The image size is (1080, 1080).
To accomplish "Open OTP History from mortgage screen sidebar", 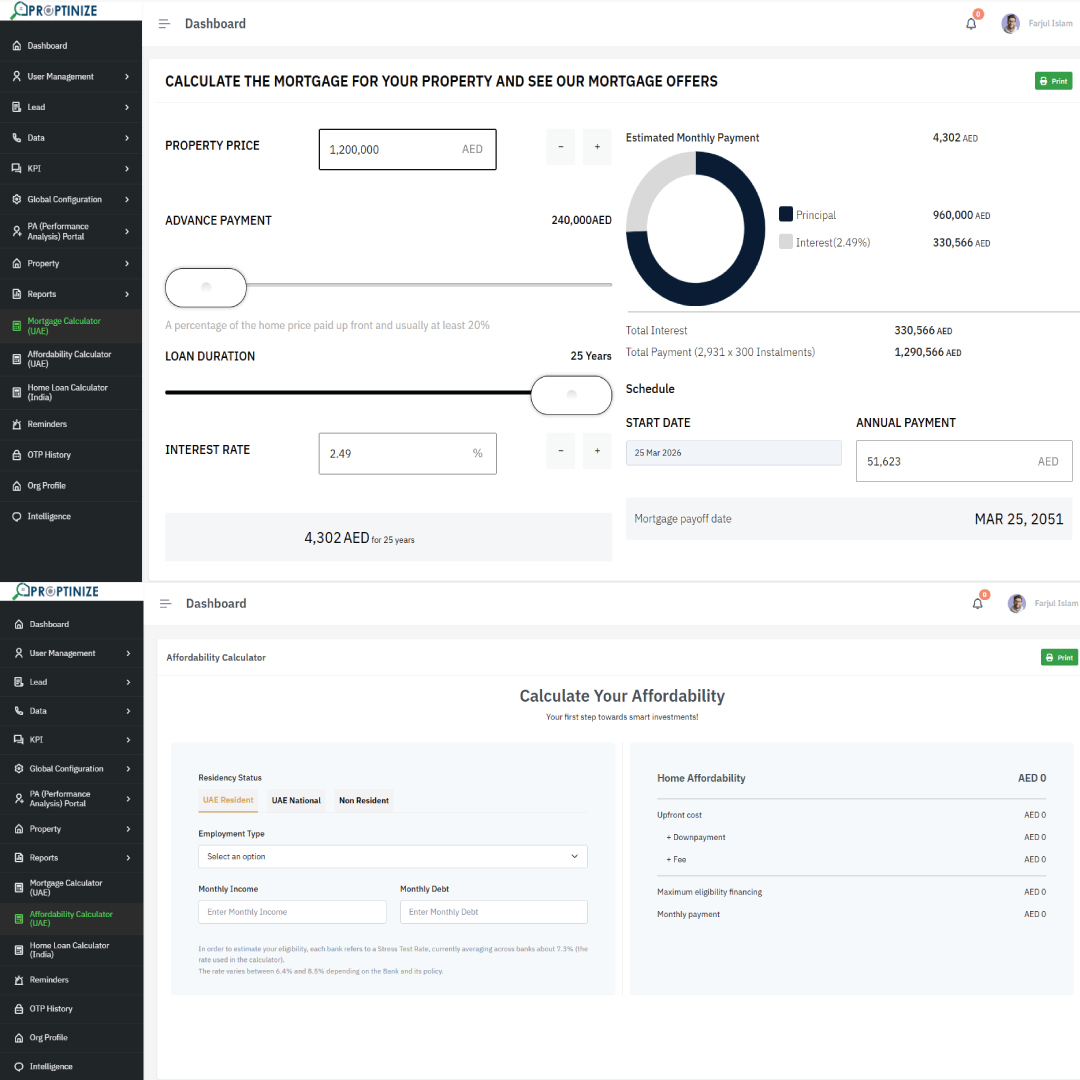I will pos(49,455).
